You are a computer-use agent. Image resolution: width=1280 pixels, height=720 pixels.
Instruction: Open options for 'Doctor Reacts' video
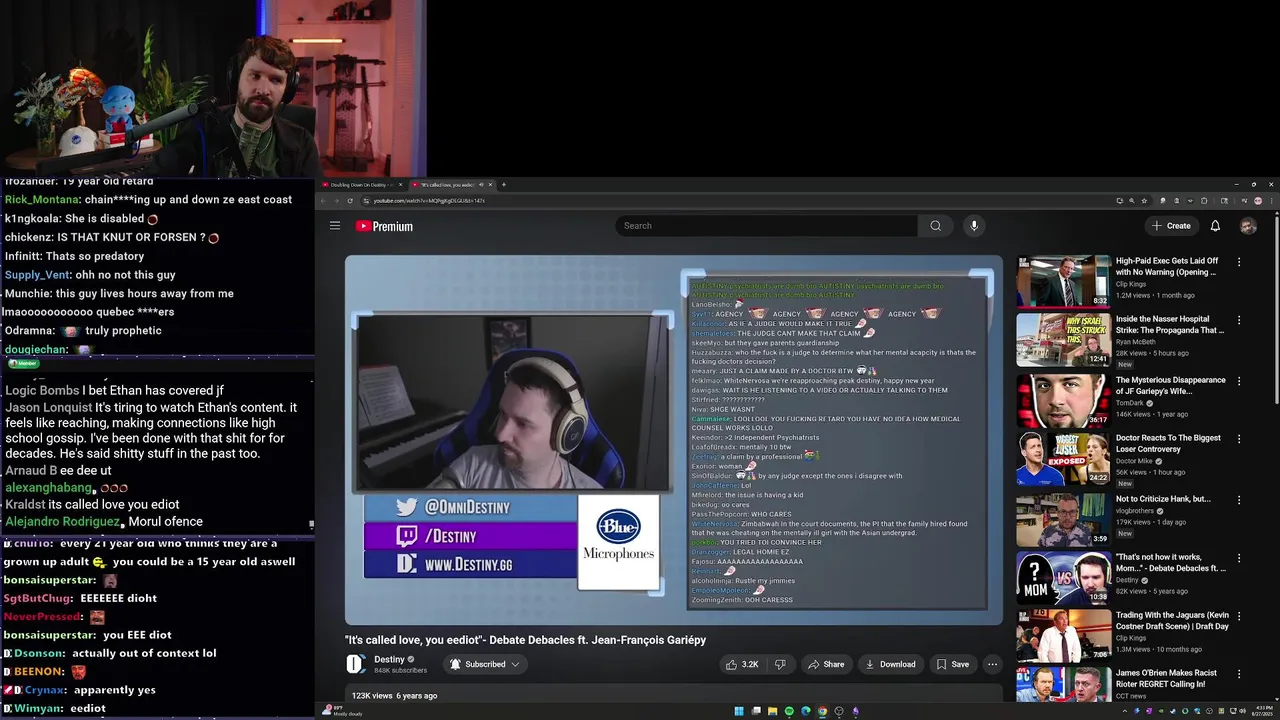(1239, 439)
